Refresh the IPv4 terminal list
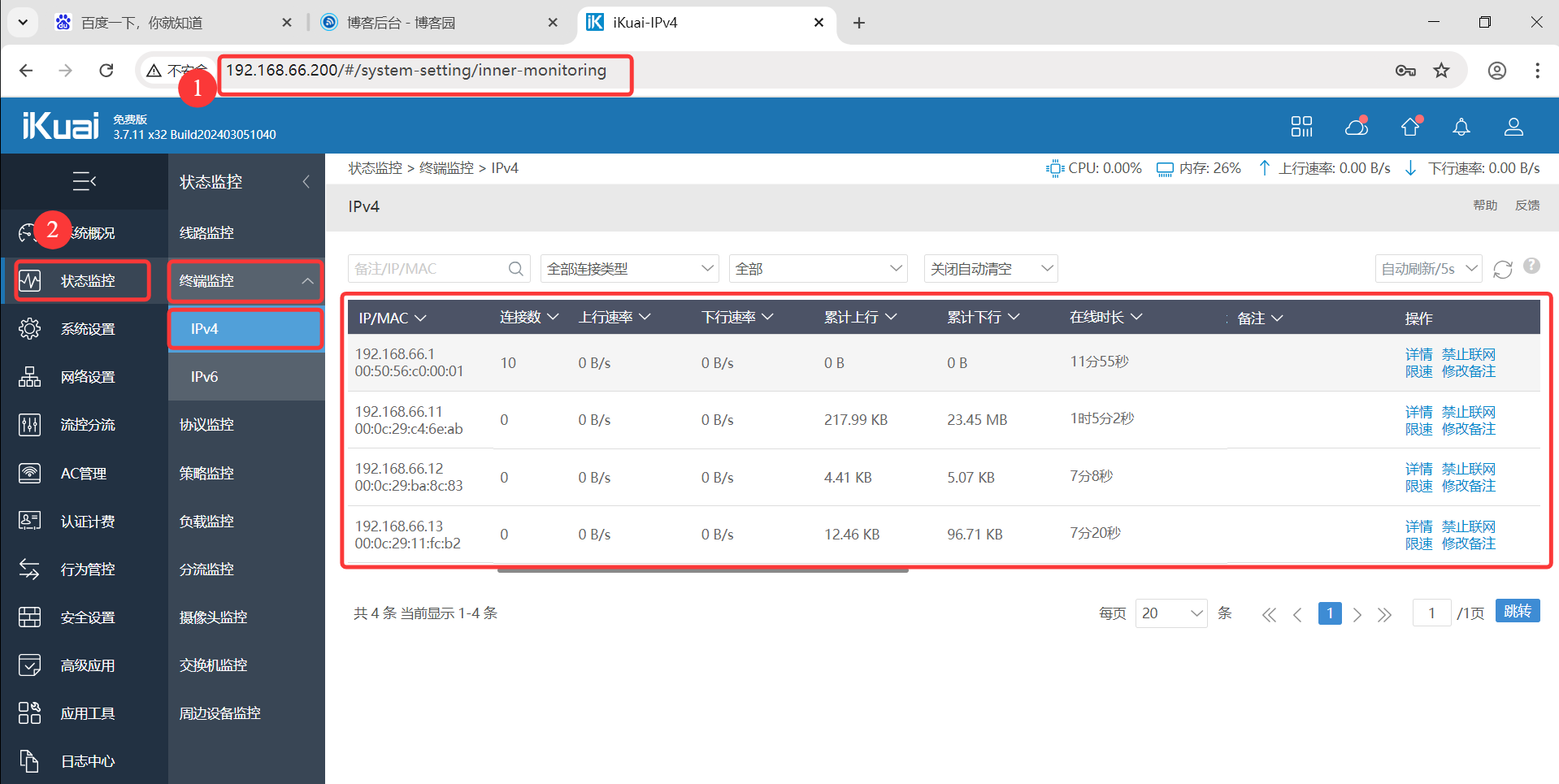The width and height of the screenshot is (1559, 784). tap(1503, 269)
